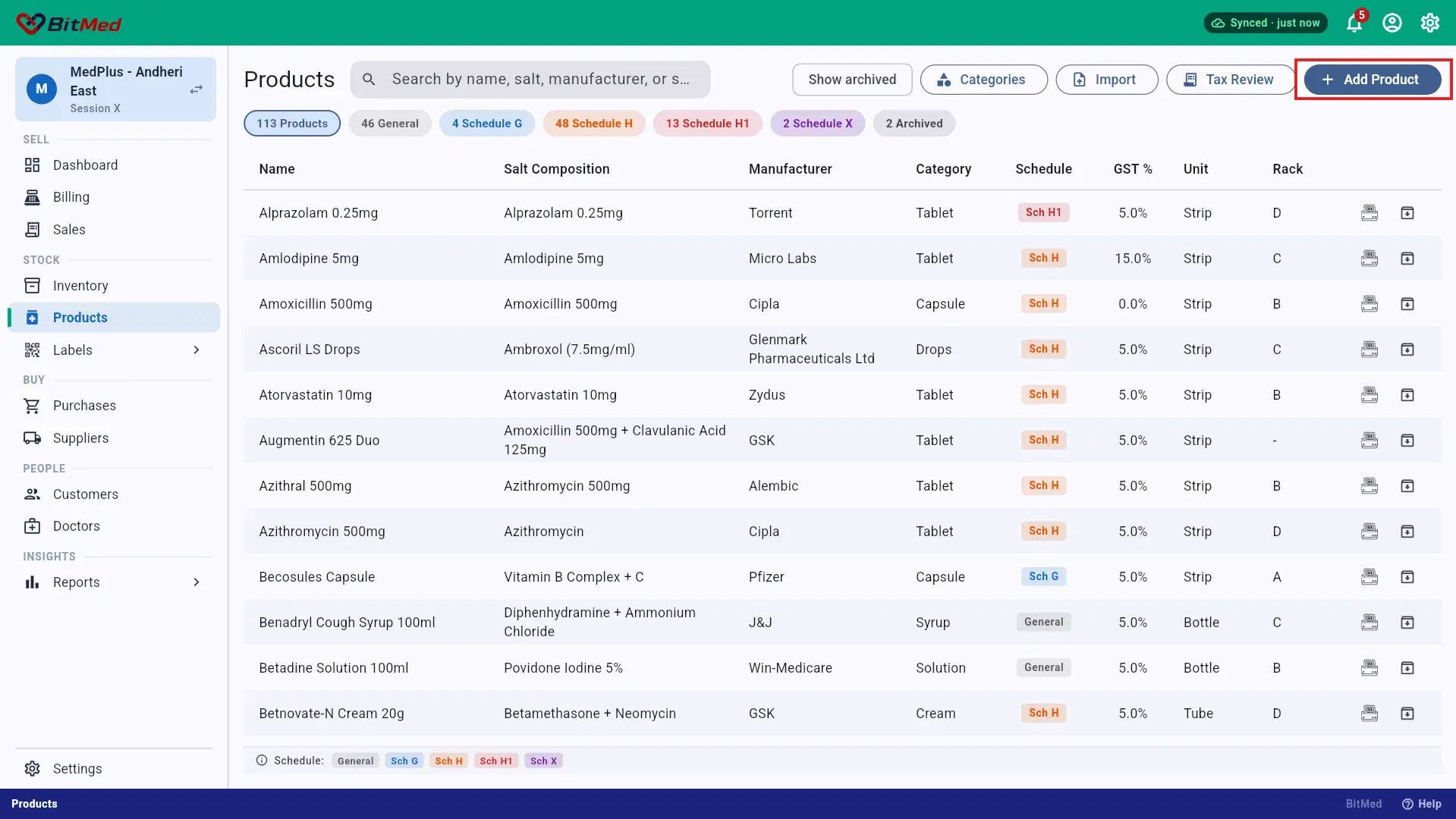Filter by 2 Archived chip
1456x819 pixels.
coord(914,124)
